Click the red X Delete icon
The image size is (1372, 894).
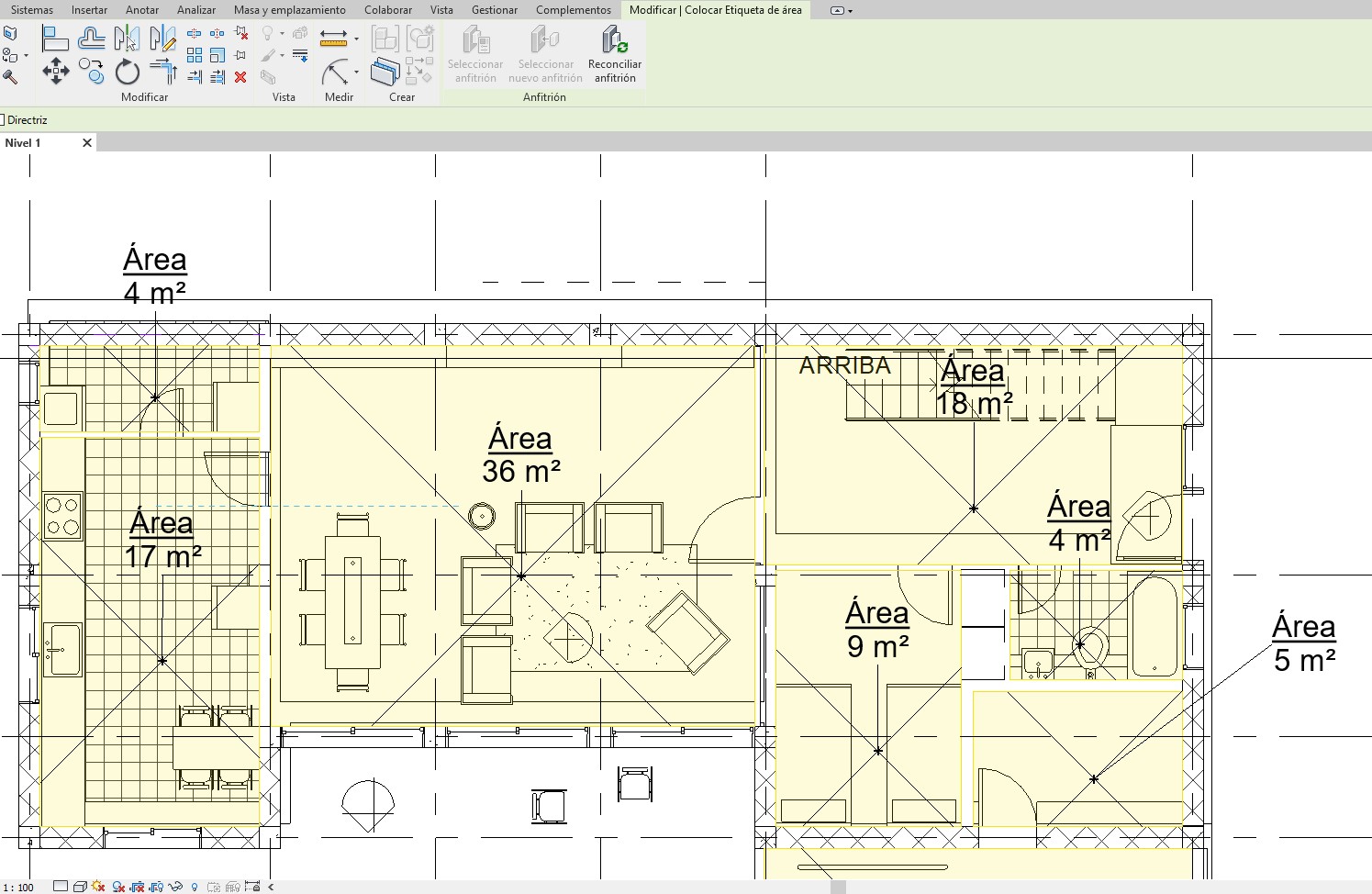pyautogui.click(x=240, y=77)
